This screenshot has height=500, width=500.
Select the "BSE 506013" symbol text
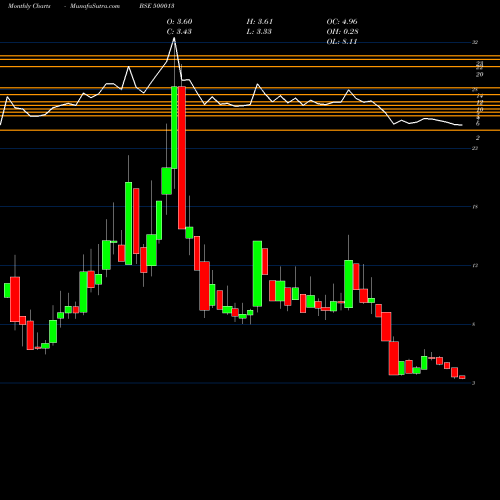pyautogui.click(x=157, y=6)
